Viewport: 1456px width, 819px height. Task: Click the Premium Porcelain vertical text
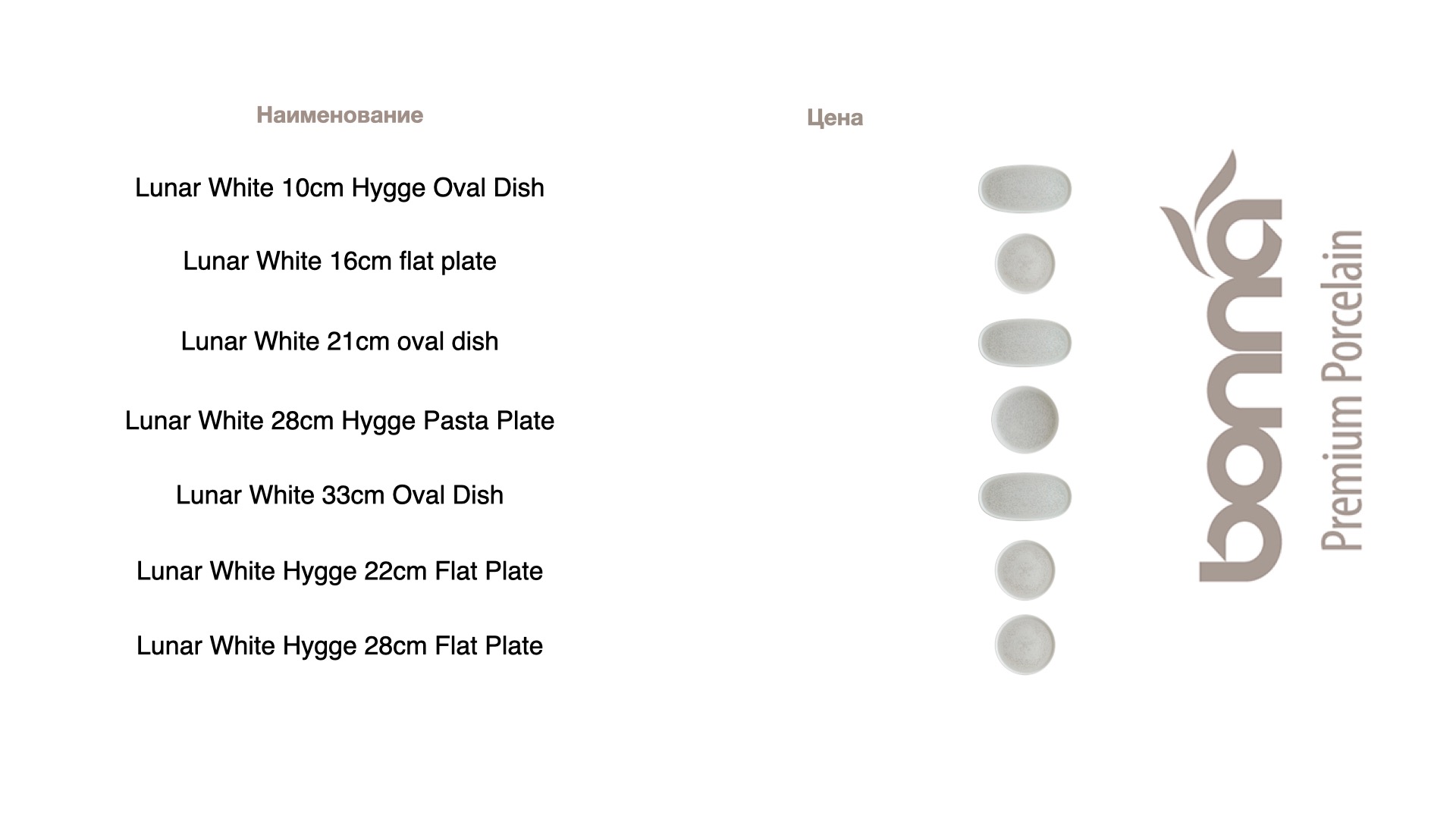1341,390
